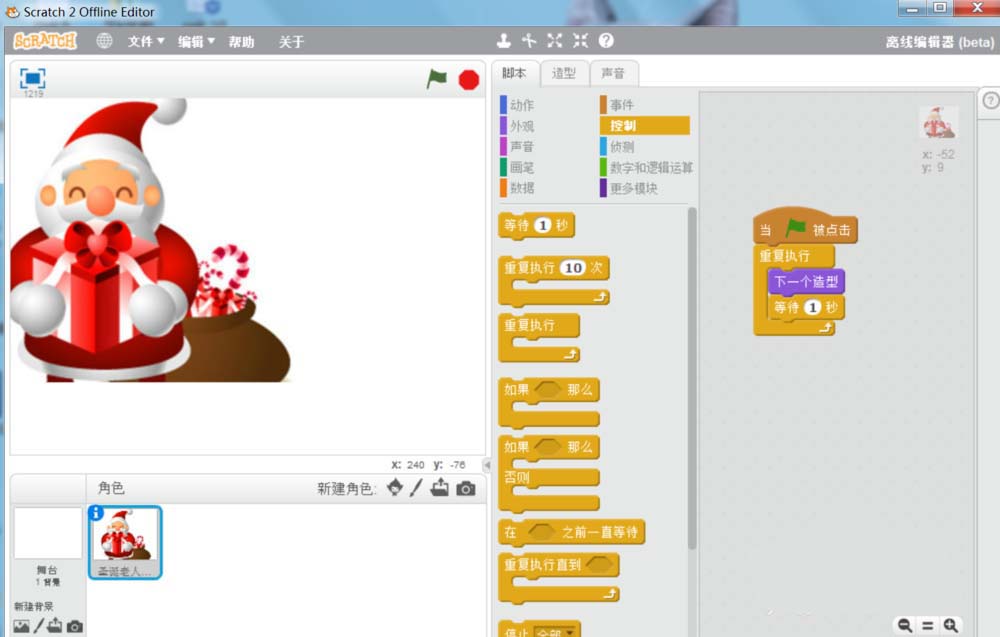Select the 控制 block category
Screen dimensions: 1000x637
click(x=645, y=126)
